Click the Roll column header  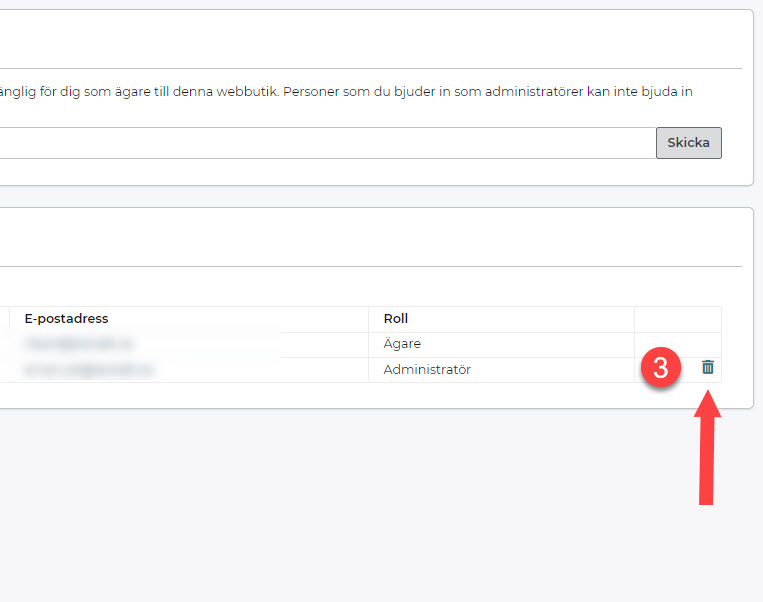(396, 319)
